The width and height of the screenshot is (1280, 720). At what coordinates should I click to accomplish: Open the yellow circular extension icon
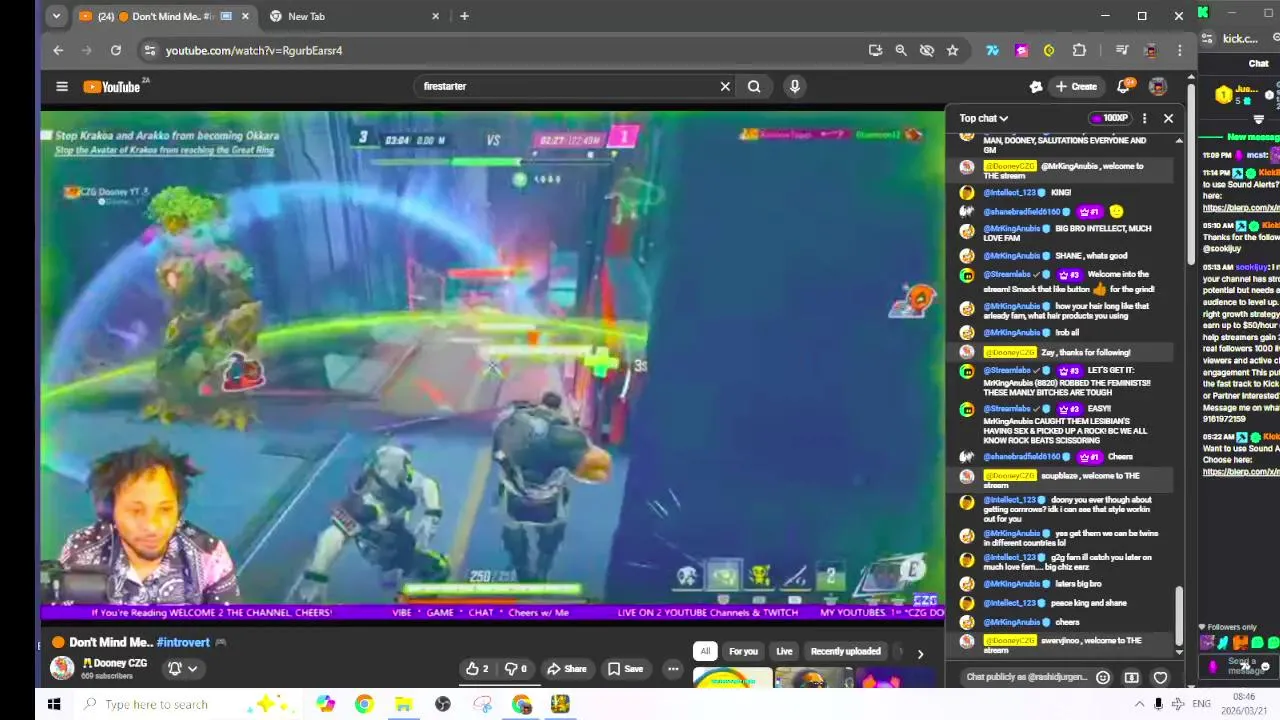tap(1049, 50)
